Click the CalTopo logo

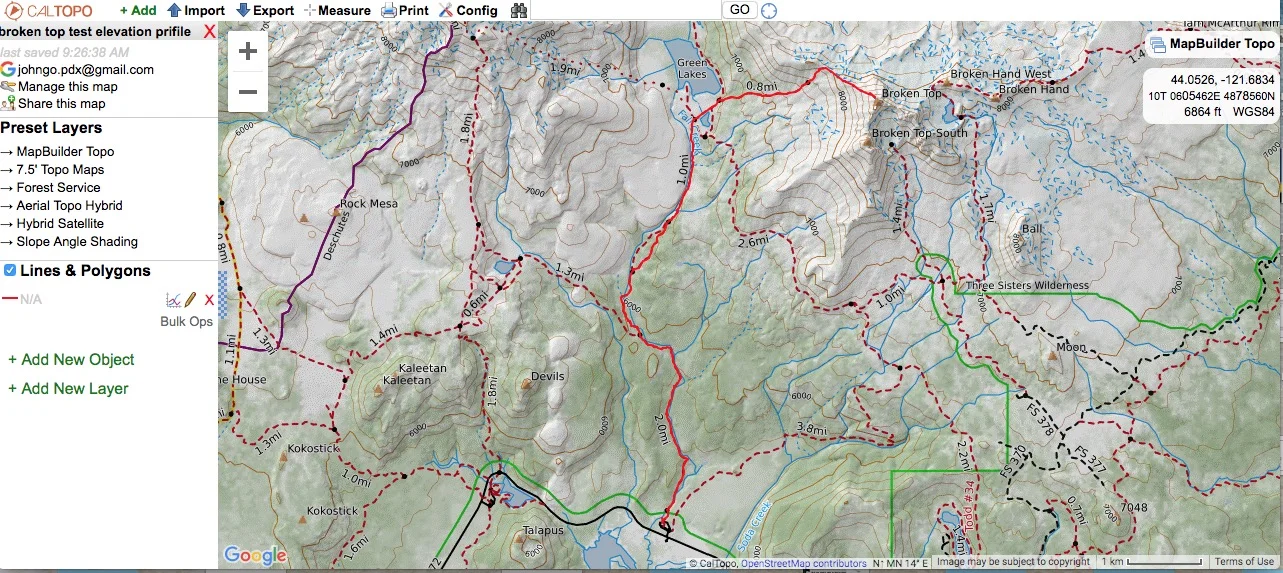tap(47, 11)
